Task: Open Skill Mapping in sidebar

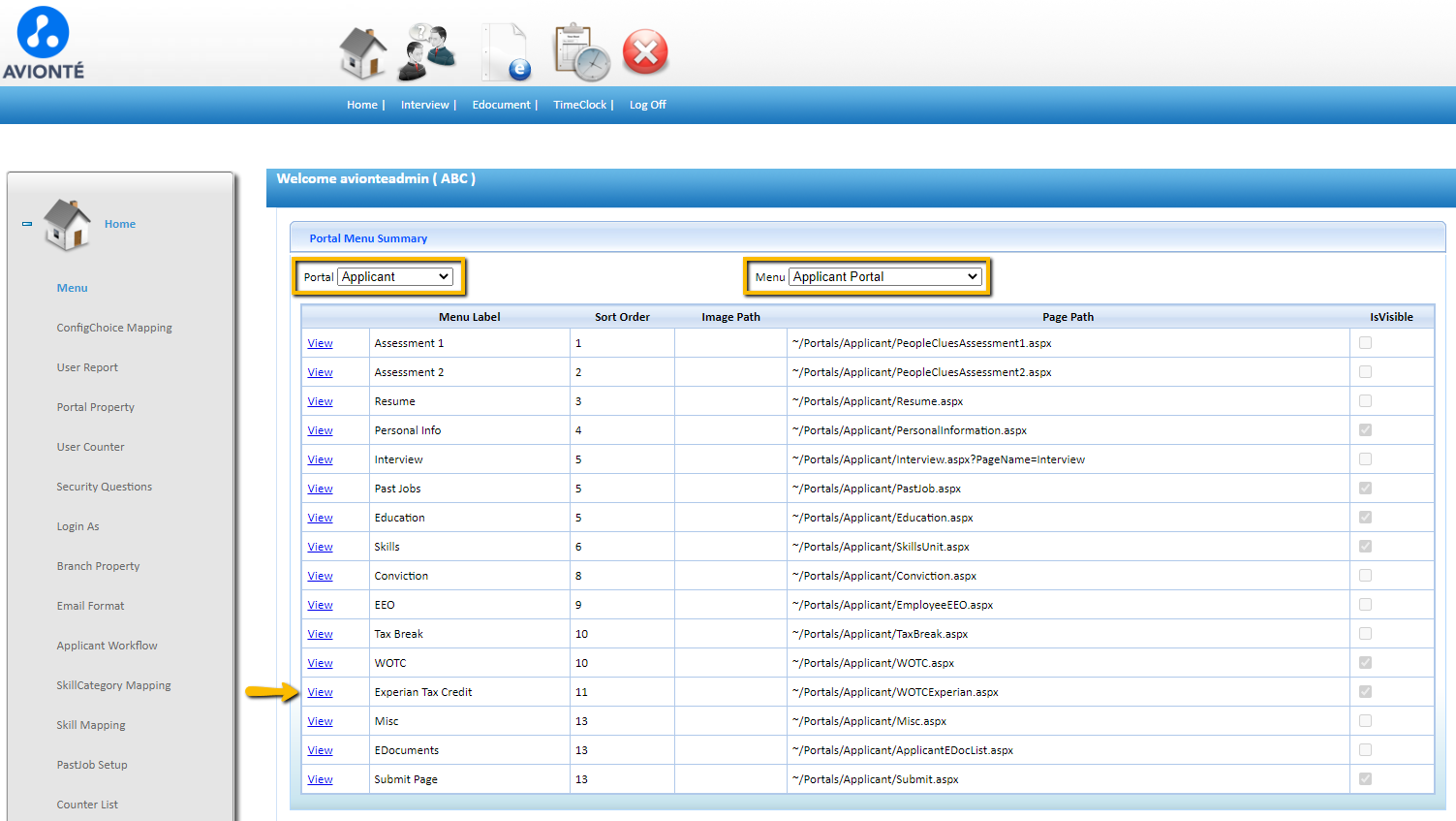Action: (91, 725)
